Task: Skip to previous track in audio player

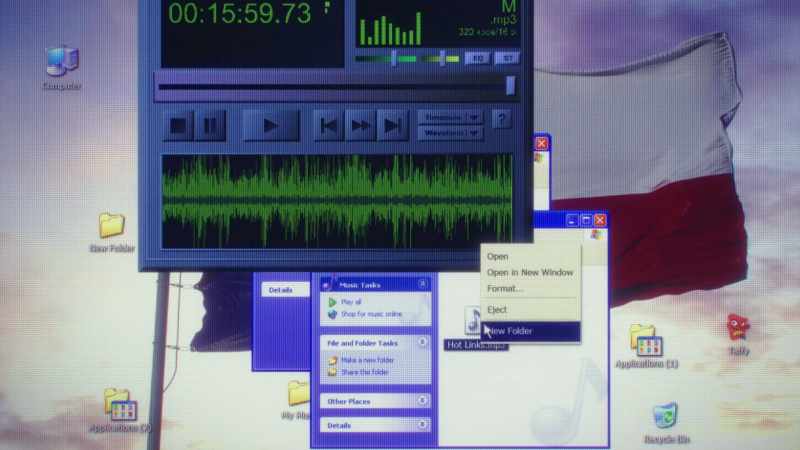Action: coord(329,126)
